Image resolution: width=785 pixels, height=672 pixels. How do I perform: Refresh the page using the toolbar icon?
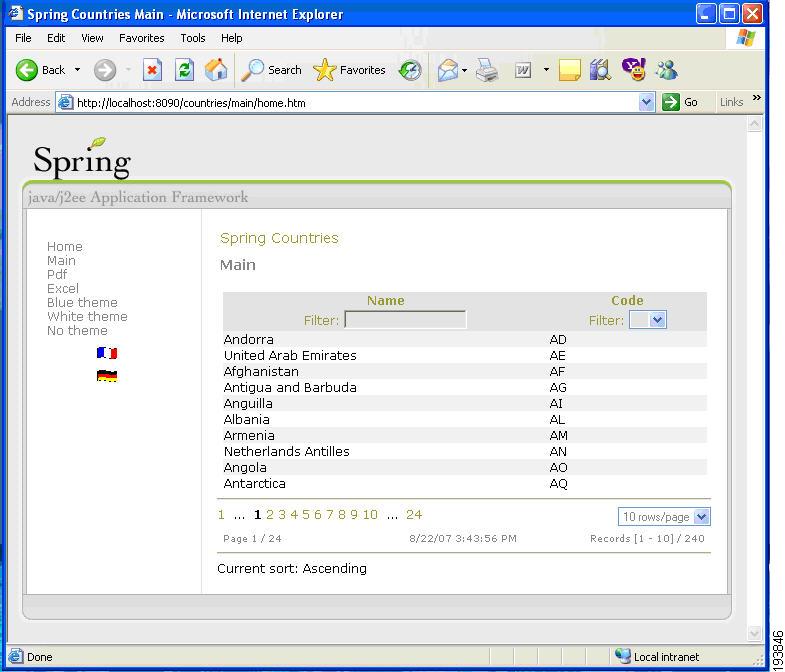184,70
